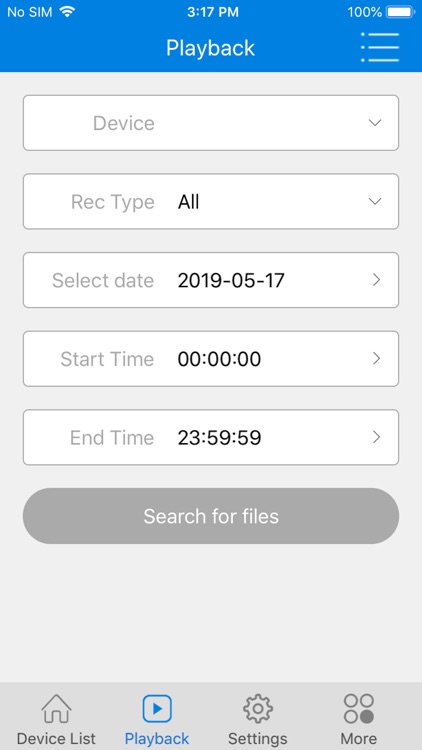Click the Search for files button
The width and height of the screenshot is (422, 750).
pyautogui.click(x=211, y=516)
